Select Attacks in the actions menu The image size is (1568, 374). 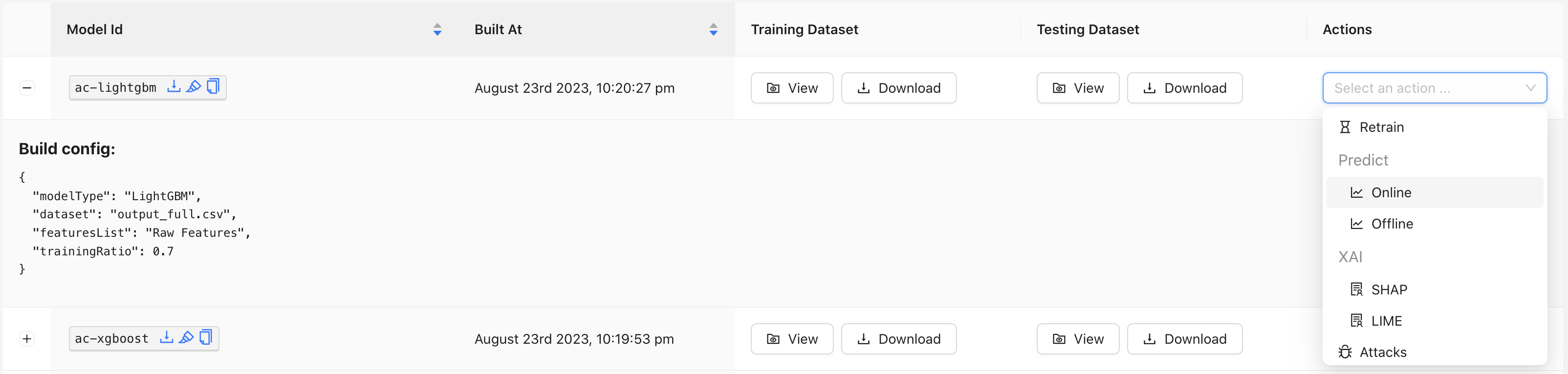click(x=1382, y=352)
